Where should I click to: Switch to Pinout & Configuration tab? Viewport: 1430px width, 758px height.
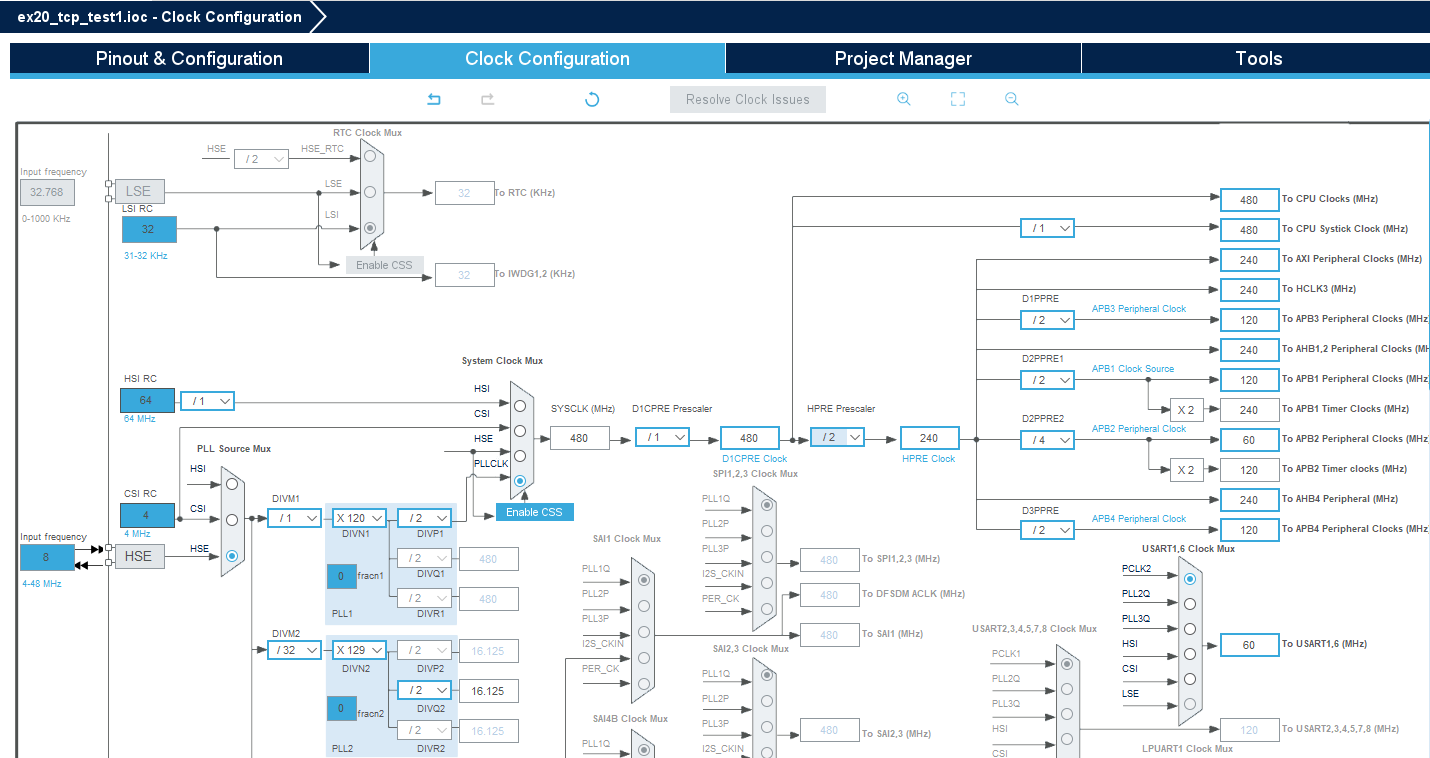[x=189, y=59]
